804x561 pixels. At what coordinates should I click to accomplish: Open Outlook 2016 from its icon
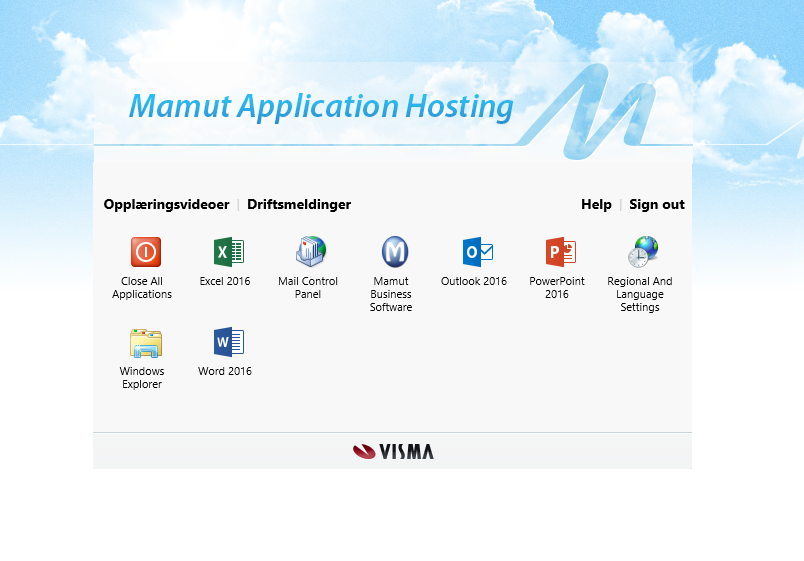click(x=477, y=252)
